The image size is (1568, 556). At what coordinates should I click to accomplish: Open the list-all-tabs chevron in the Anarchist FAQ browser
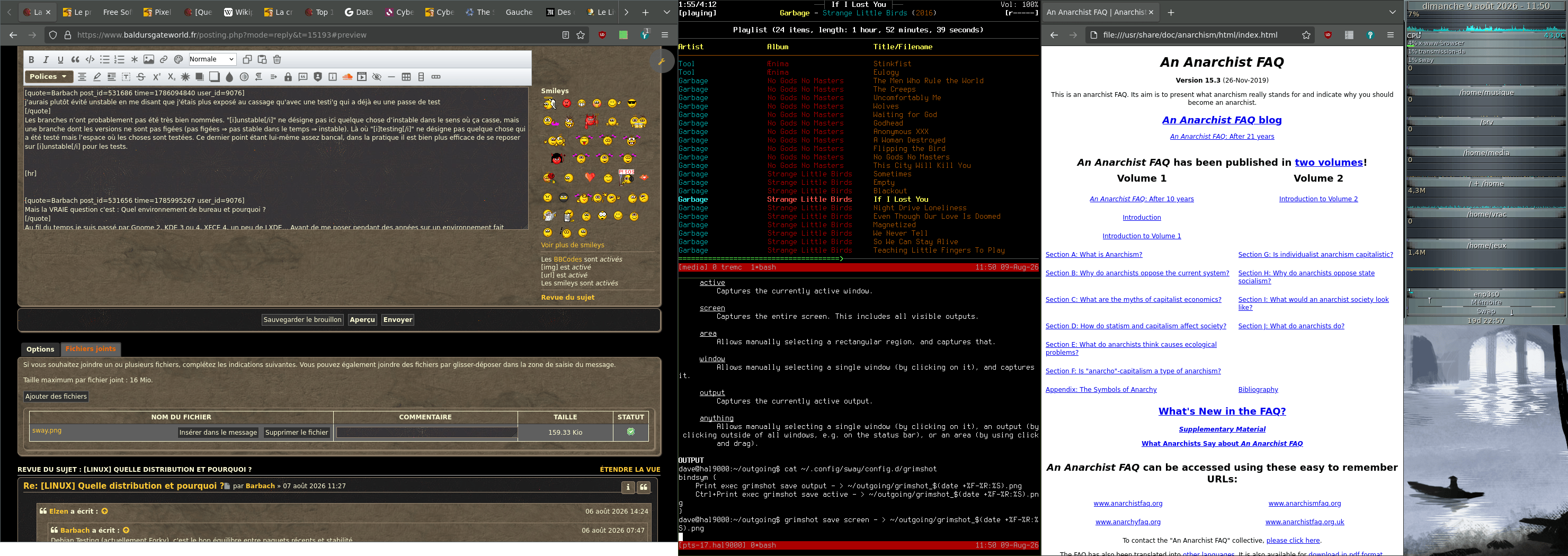(1393, 12)
